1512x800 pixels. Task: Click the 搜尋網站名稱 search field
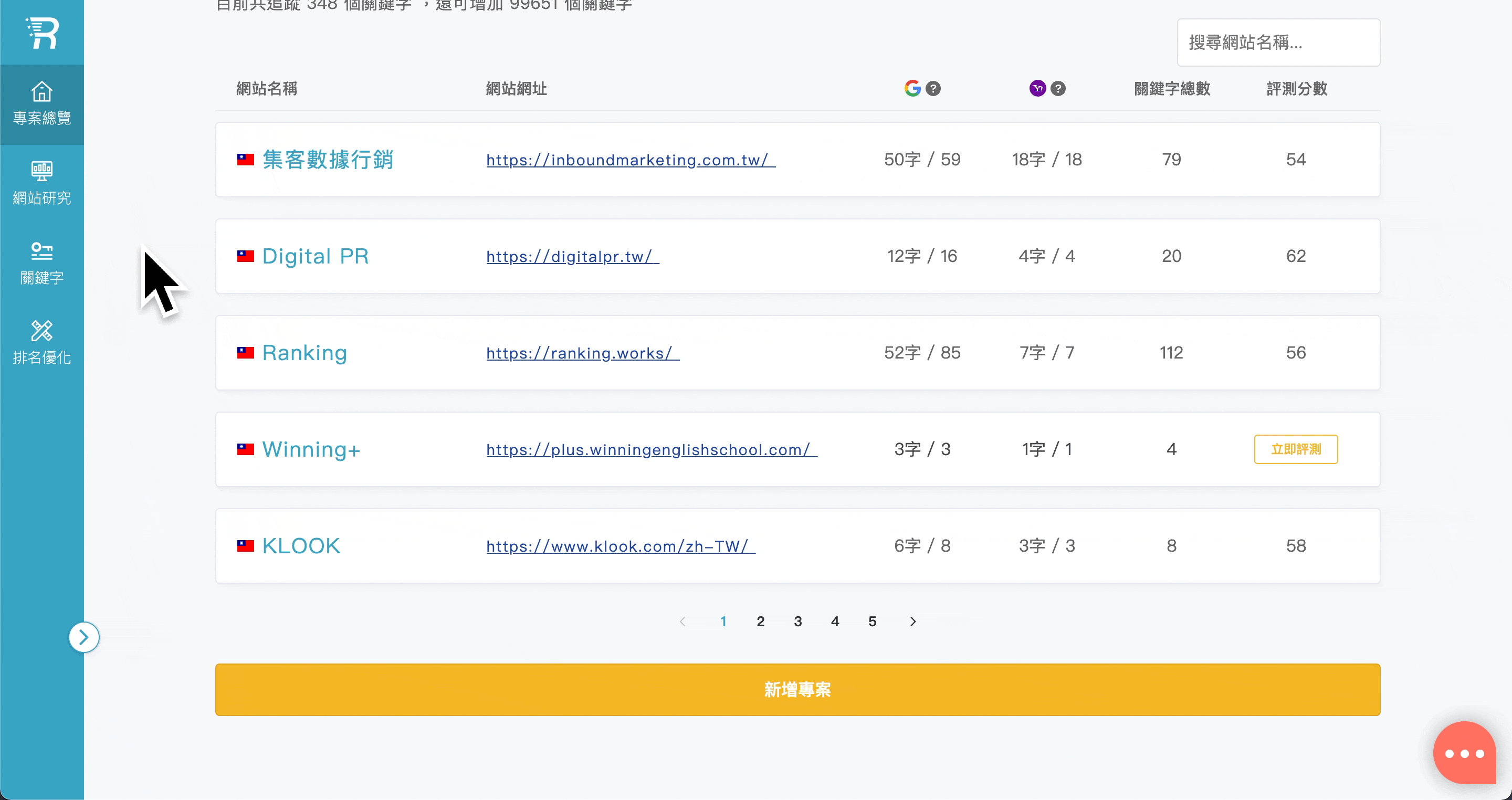(1278, 43)
